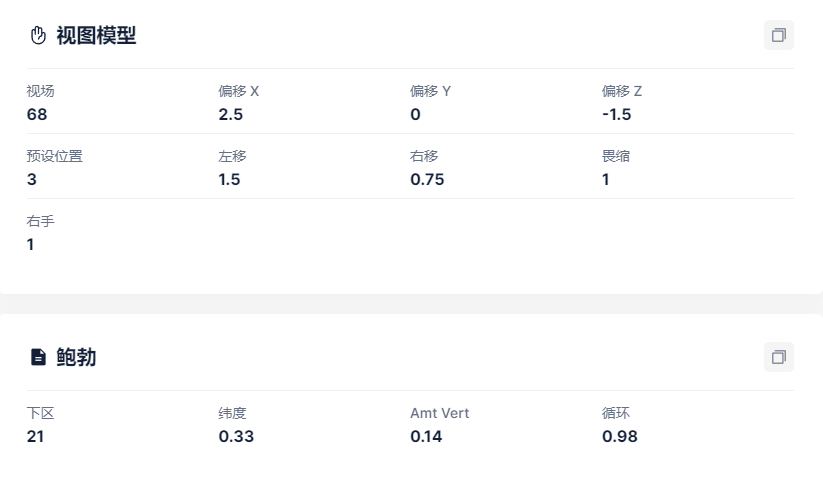
Task: Click the 鲍勃 section title
Action: pos(76,357)
